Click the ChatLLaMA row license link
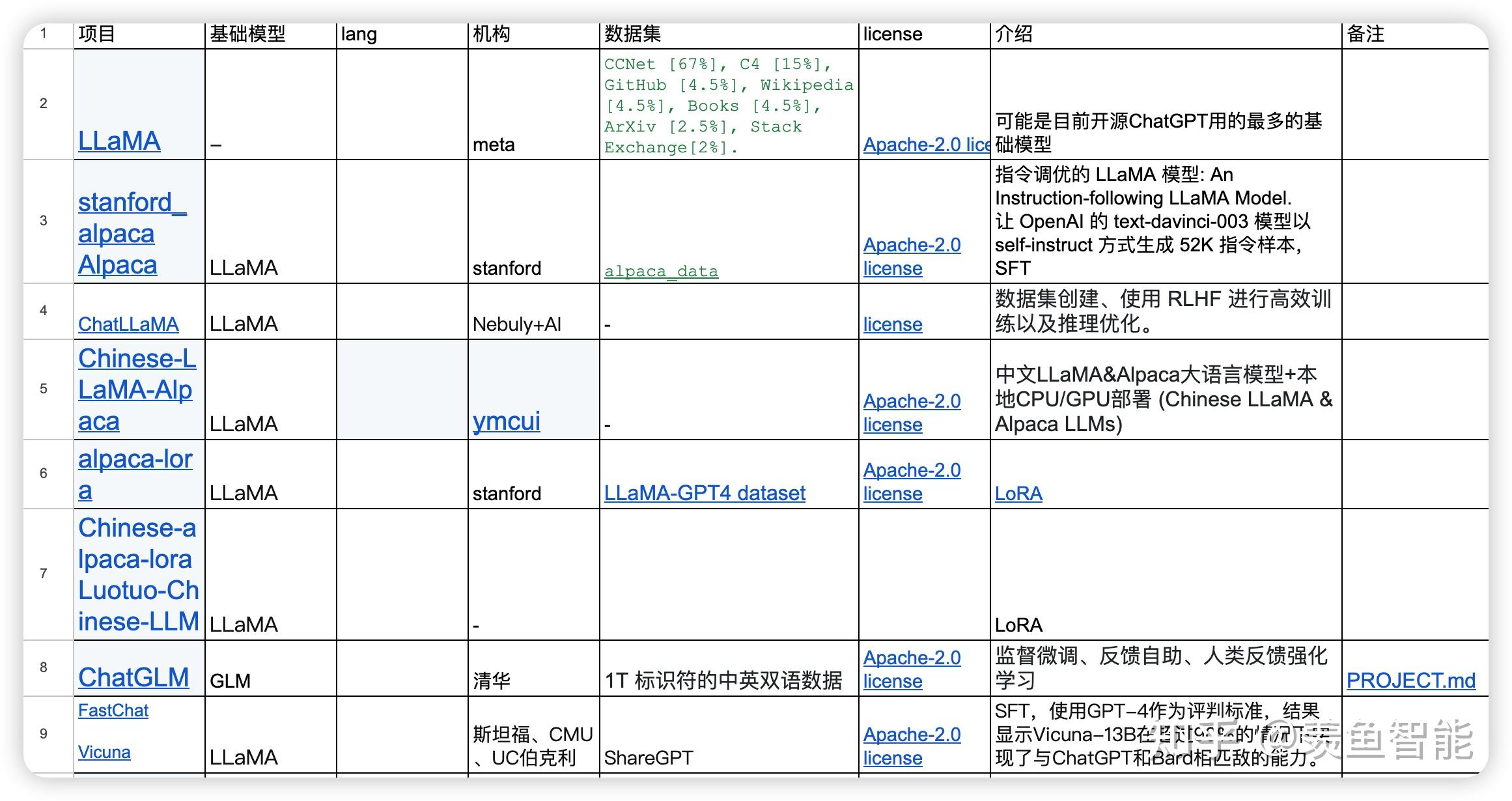Screen dimensions: 1512x801 point(893,324)
